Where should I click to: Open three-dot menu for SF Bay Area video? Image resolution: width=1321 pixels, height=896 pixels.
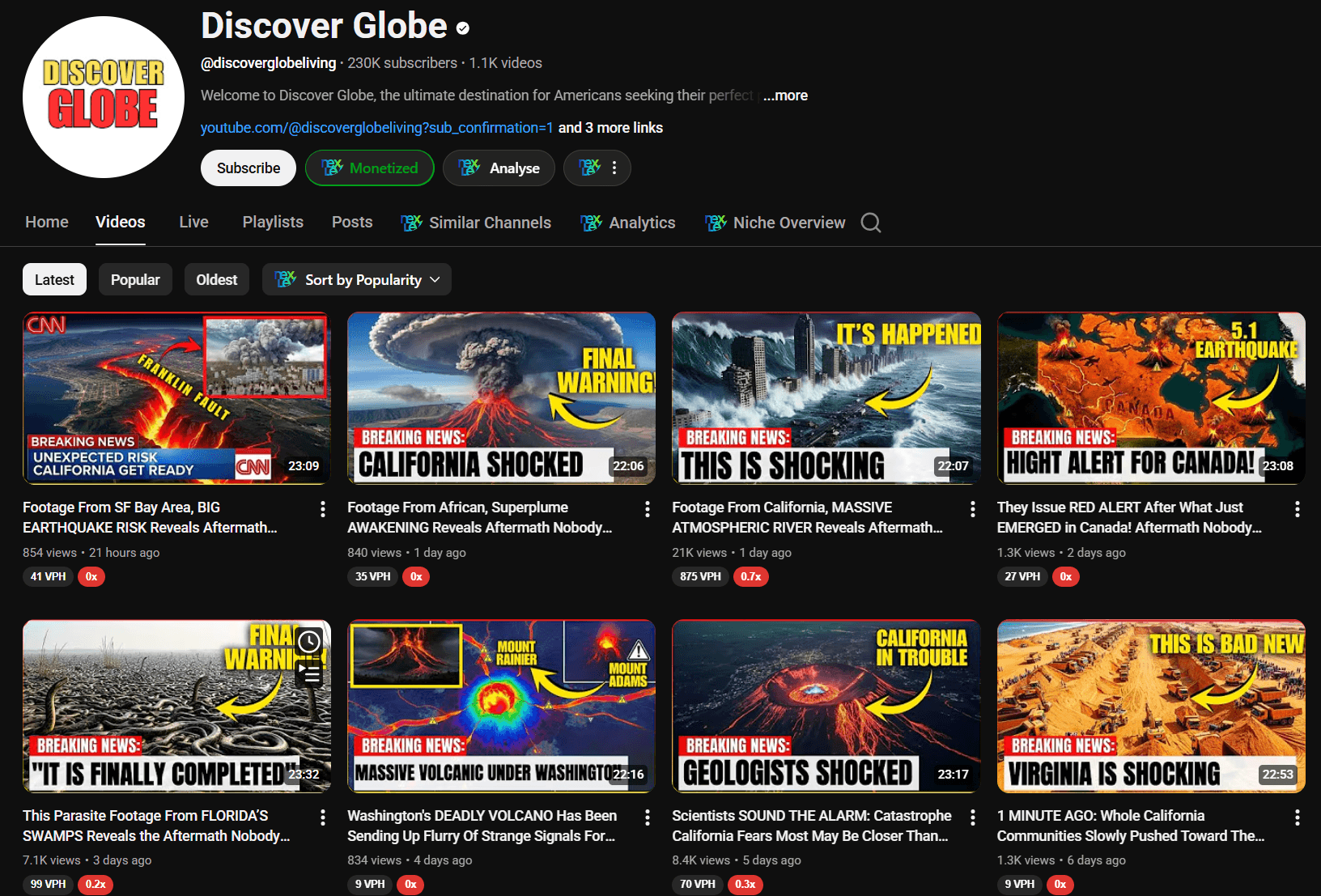pos(322,509)
